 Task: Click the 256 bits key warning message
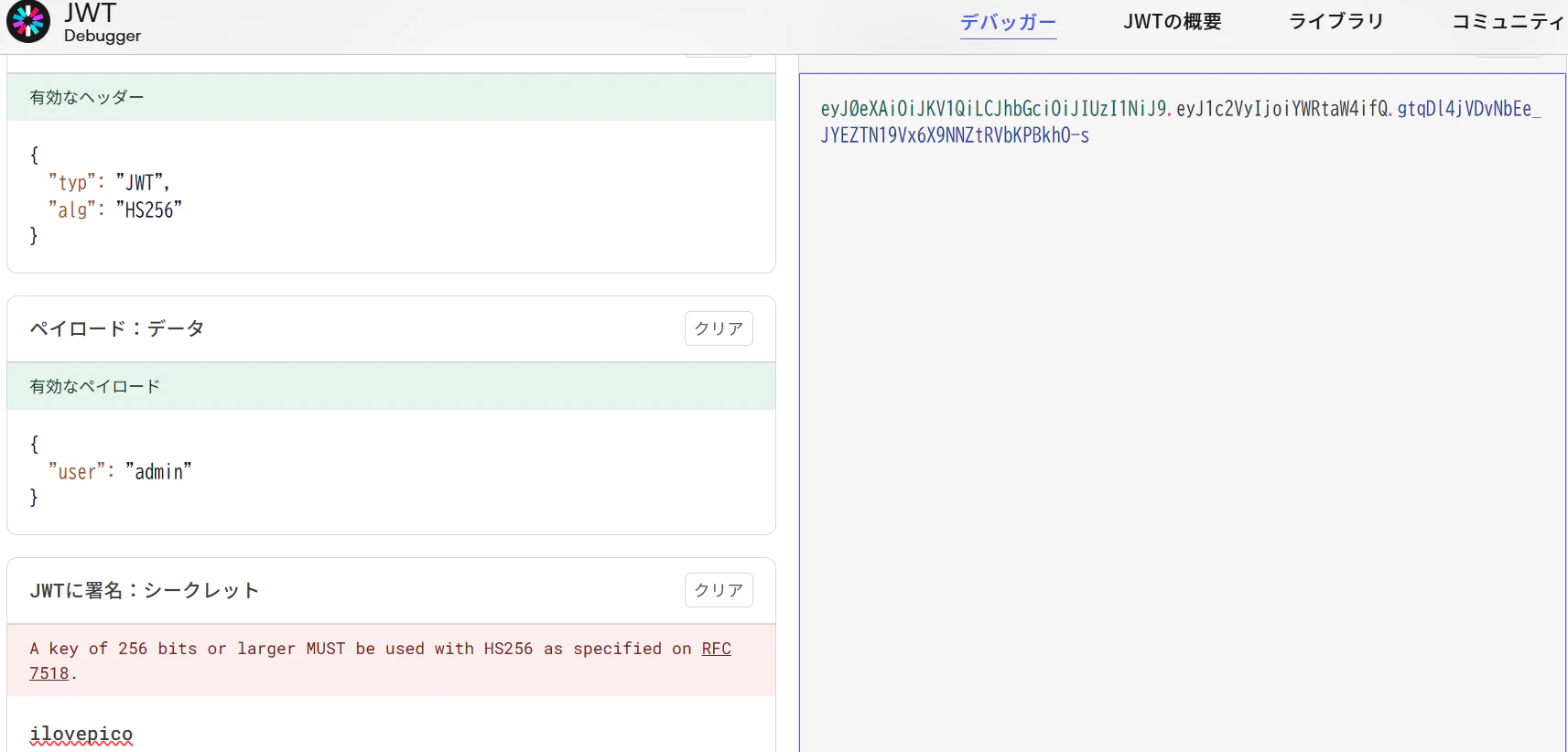[x=391, y=661]
